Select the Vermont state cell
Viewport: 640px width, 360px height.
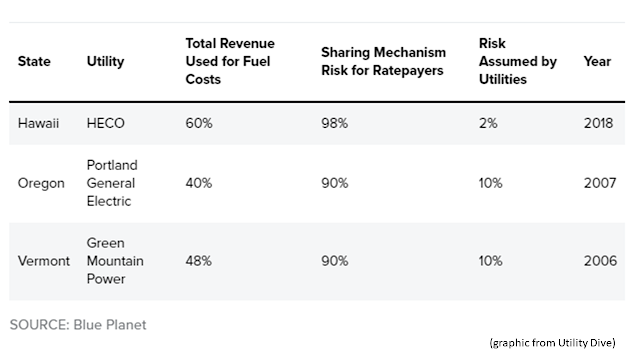(44, 261)
